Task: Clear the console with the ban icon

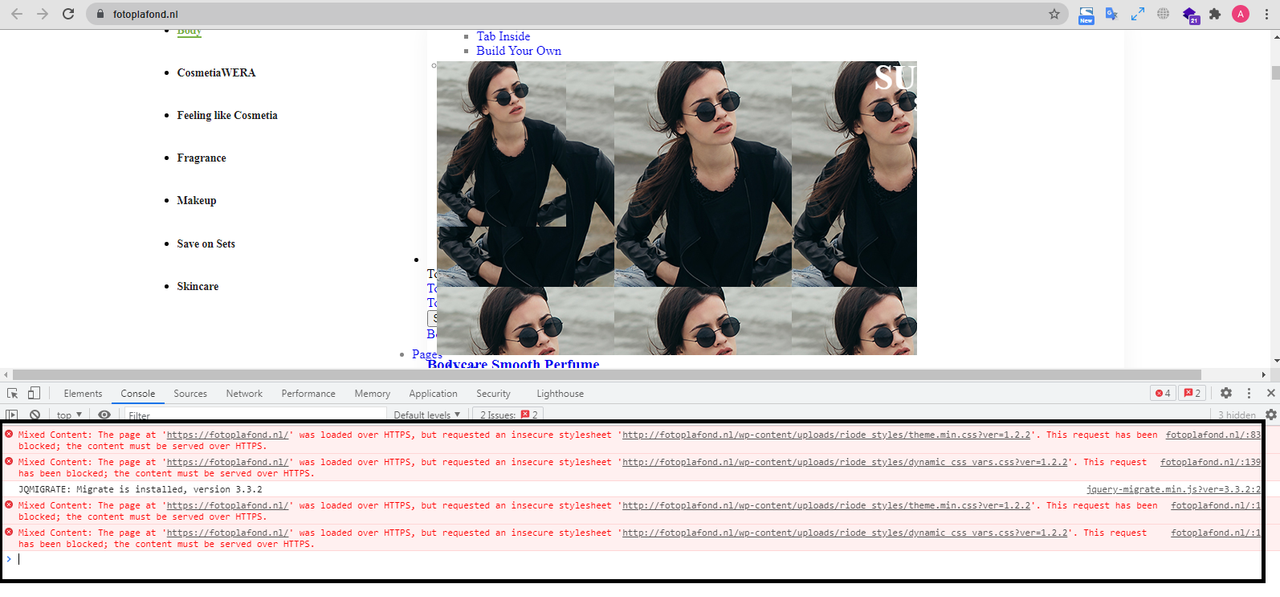Action: 35,415
